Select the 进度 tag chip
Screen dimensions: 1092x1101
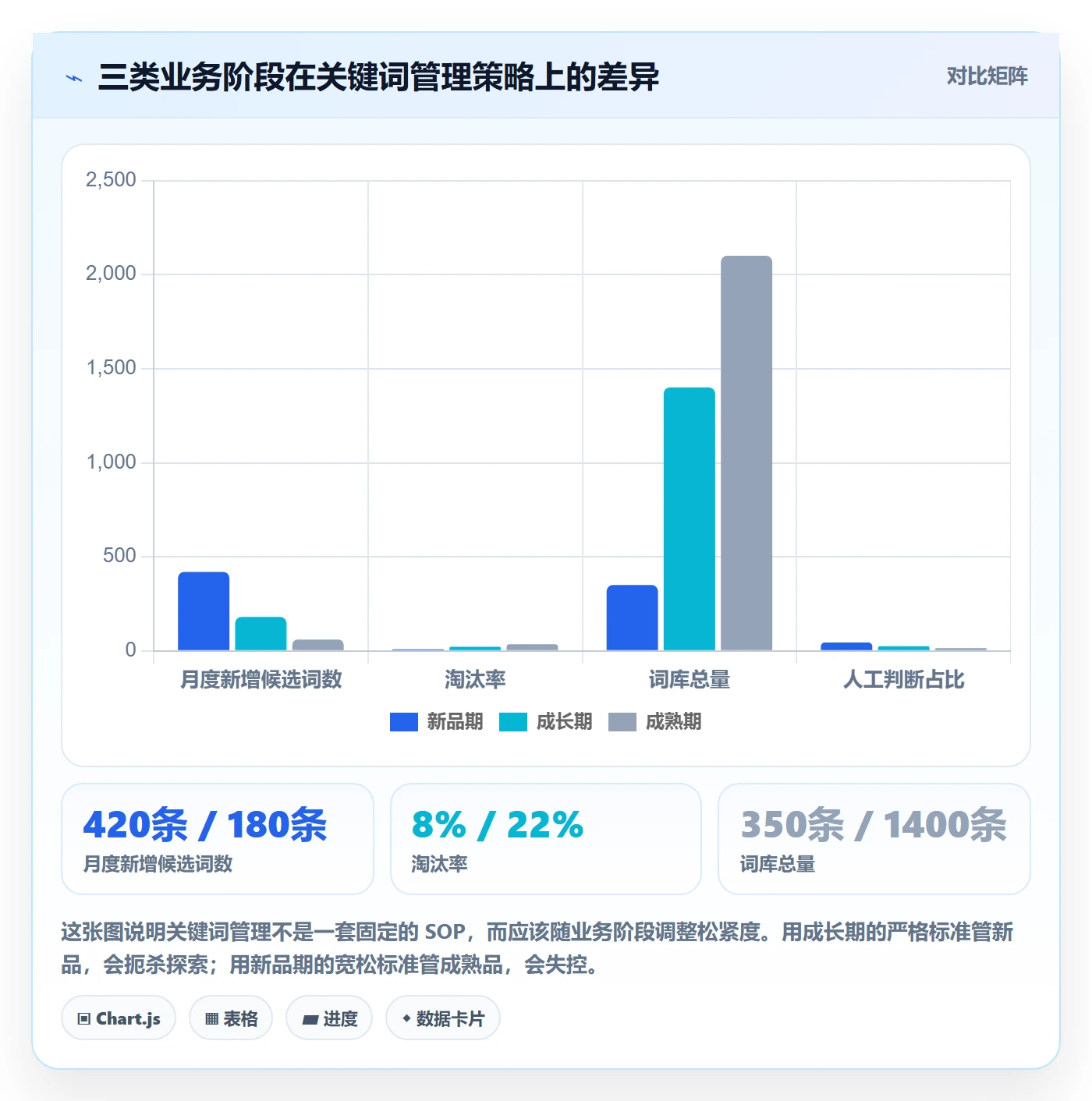point(329,1018)
